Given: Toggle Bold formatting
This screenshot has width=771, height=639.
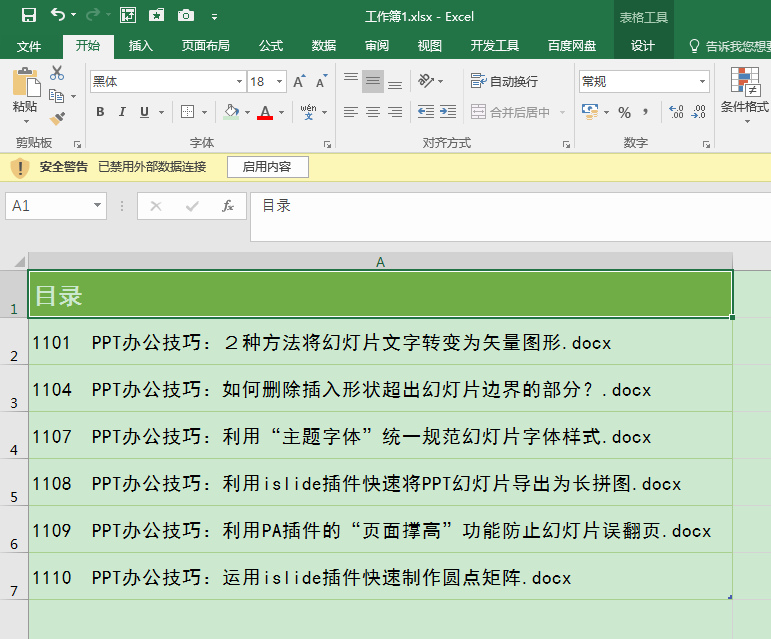Looking at the screenshot, I should [100, 112].
